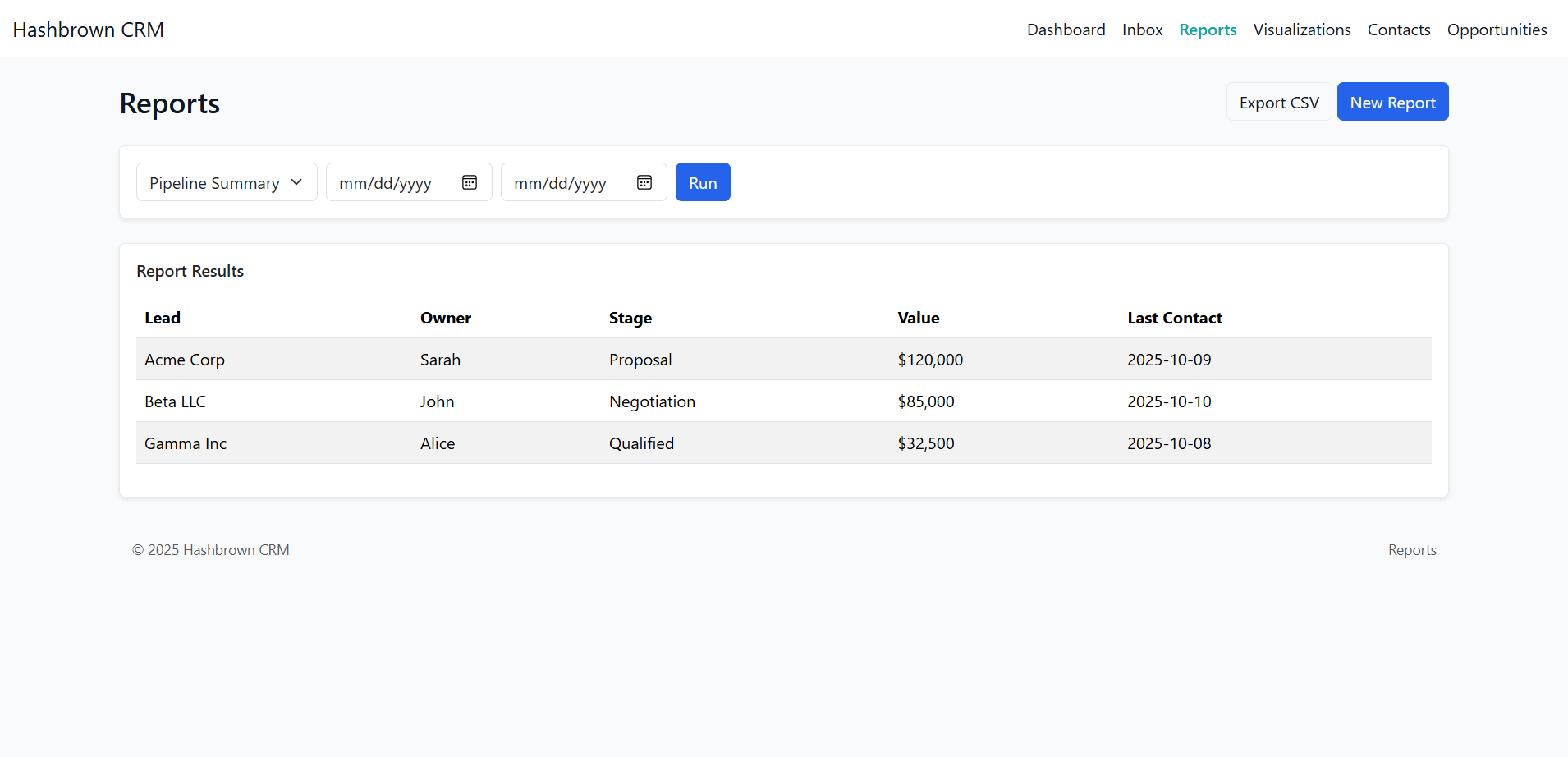Click the Run button
Viewport: 1568px width, 757px height.
pyautogui.click(x=702, y=182)
